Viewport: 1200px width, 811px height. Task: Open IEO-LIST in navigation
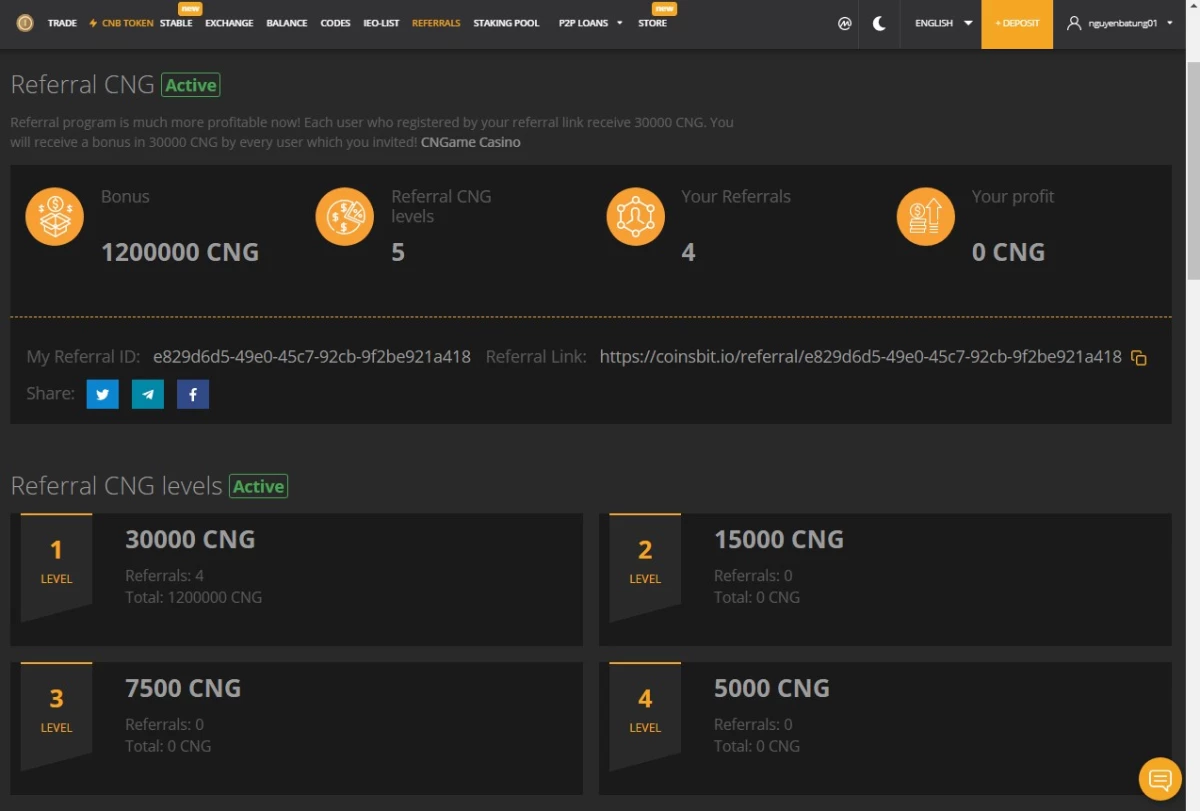click(x=381, y=23)
